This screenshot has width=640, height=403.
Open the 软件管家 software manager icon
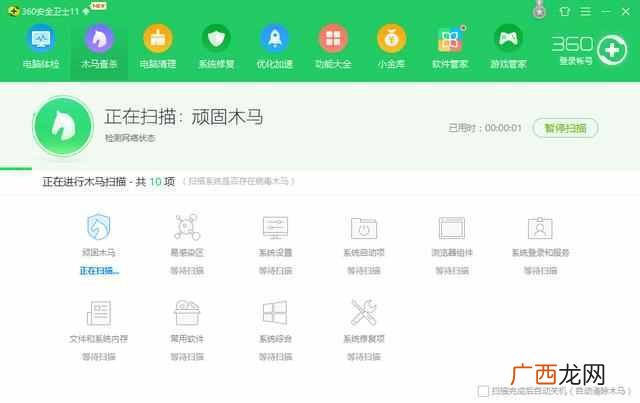[x=450, y=40]
